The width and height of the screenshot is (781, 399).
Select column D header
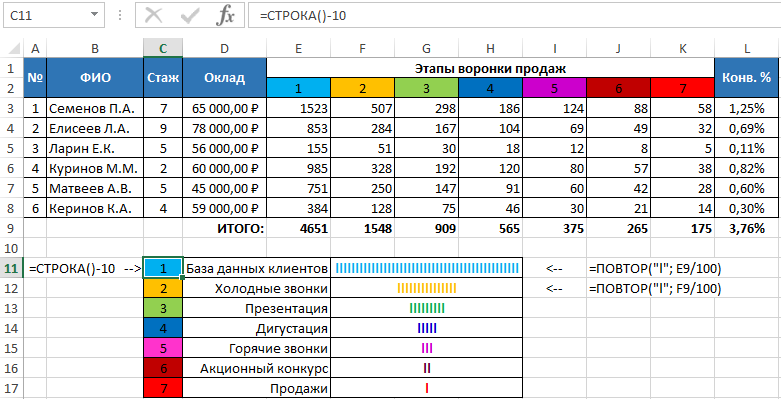click(x=224, y=48)
